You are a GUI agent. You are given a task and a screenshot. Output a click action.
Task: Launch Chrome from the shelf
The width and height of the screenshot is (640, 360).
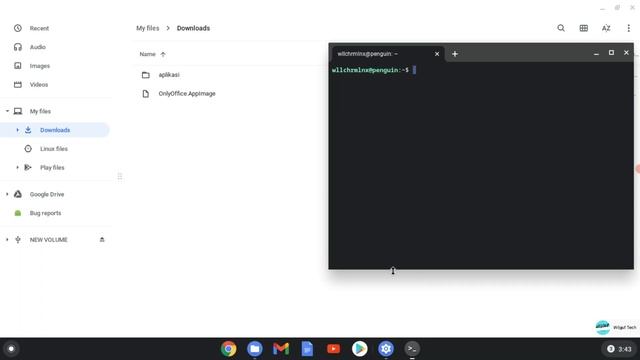pyautogui.click(x=229, y=349)
